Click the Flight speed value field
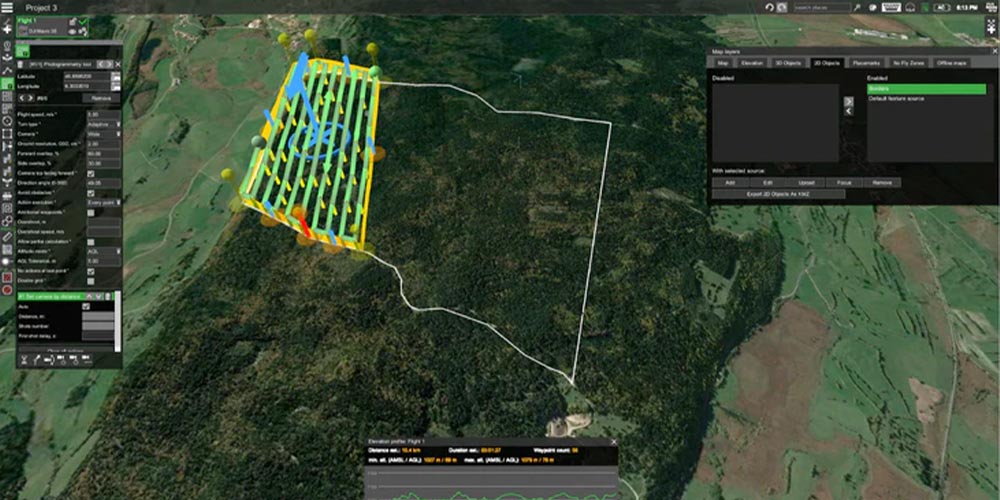The height and width of the screenshot is (500, 1000). tap(104, 115)
